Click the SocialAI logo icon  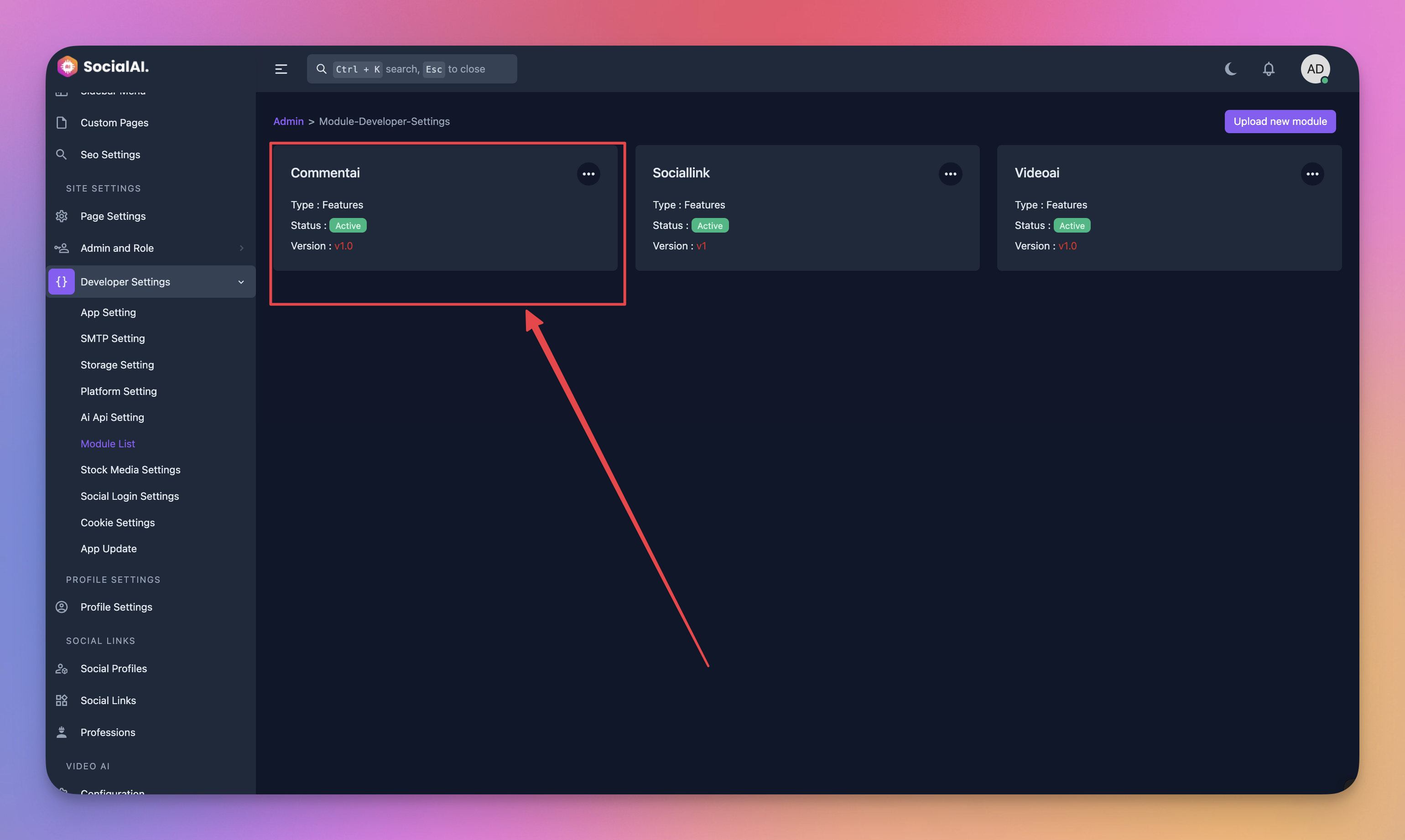(68, 66)
